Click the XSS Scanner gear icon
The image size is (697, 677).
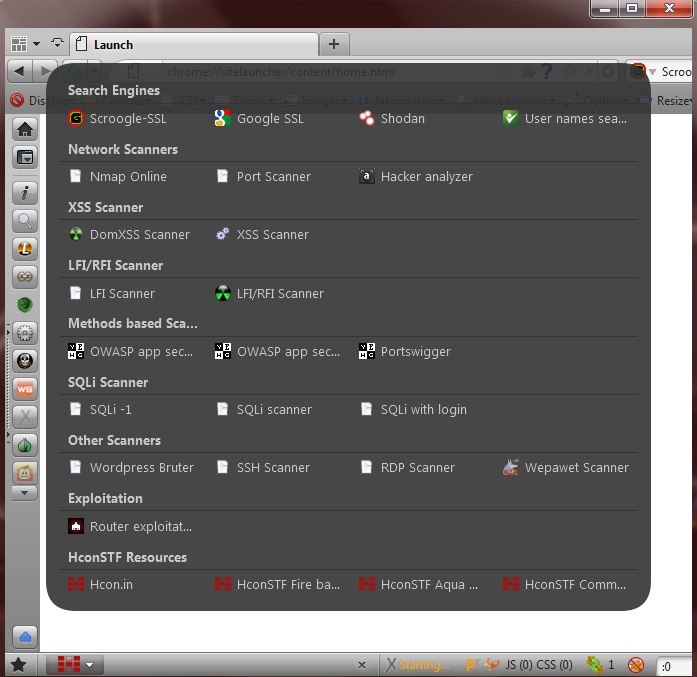pos(222,234)
